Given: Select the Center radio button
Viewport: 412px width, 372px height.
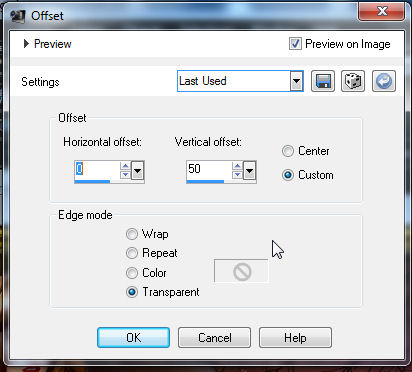Looking at the screenshot, I should (x=288, y=151).
